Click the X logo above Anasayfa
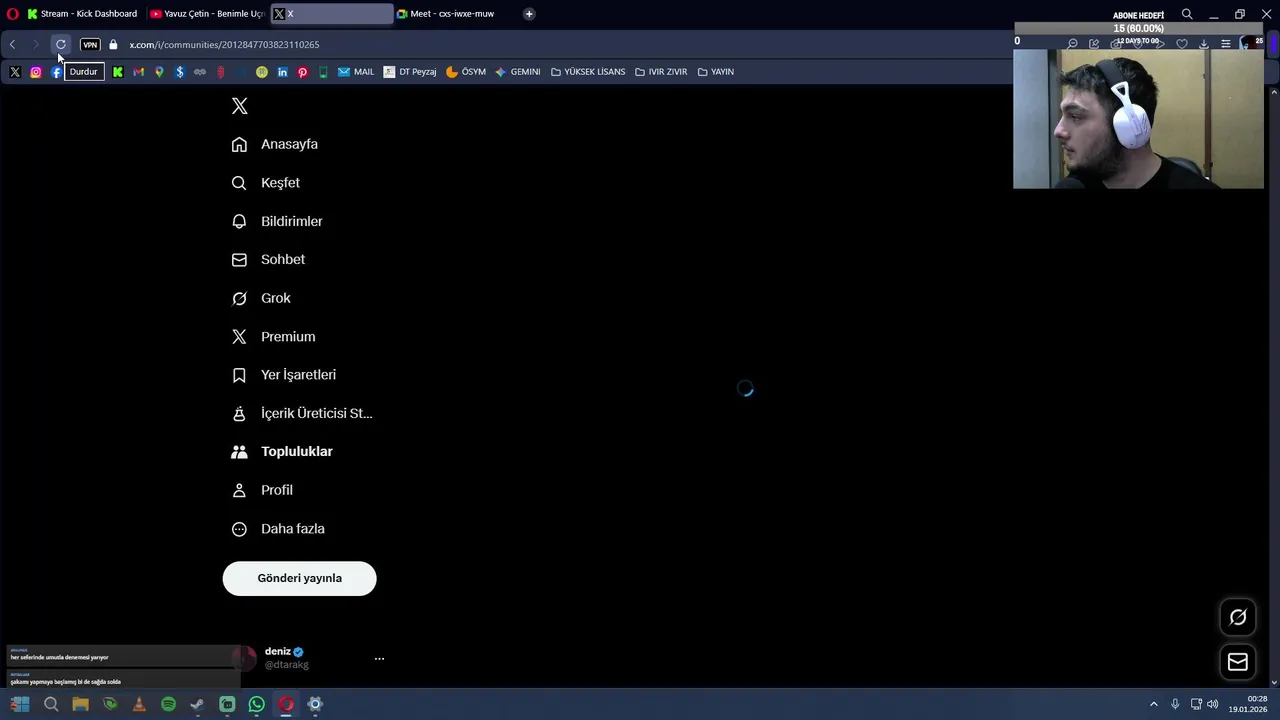This screenshot has width=1280, height=720. tap(239, 106)
